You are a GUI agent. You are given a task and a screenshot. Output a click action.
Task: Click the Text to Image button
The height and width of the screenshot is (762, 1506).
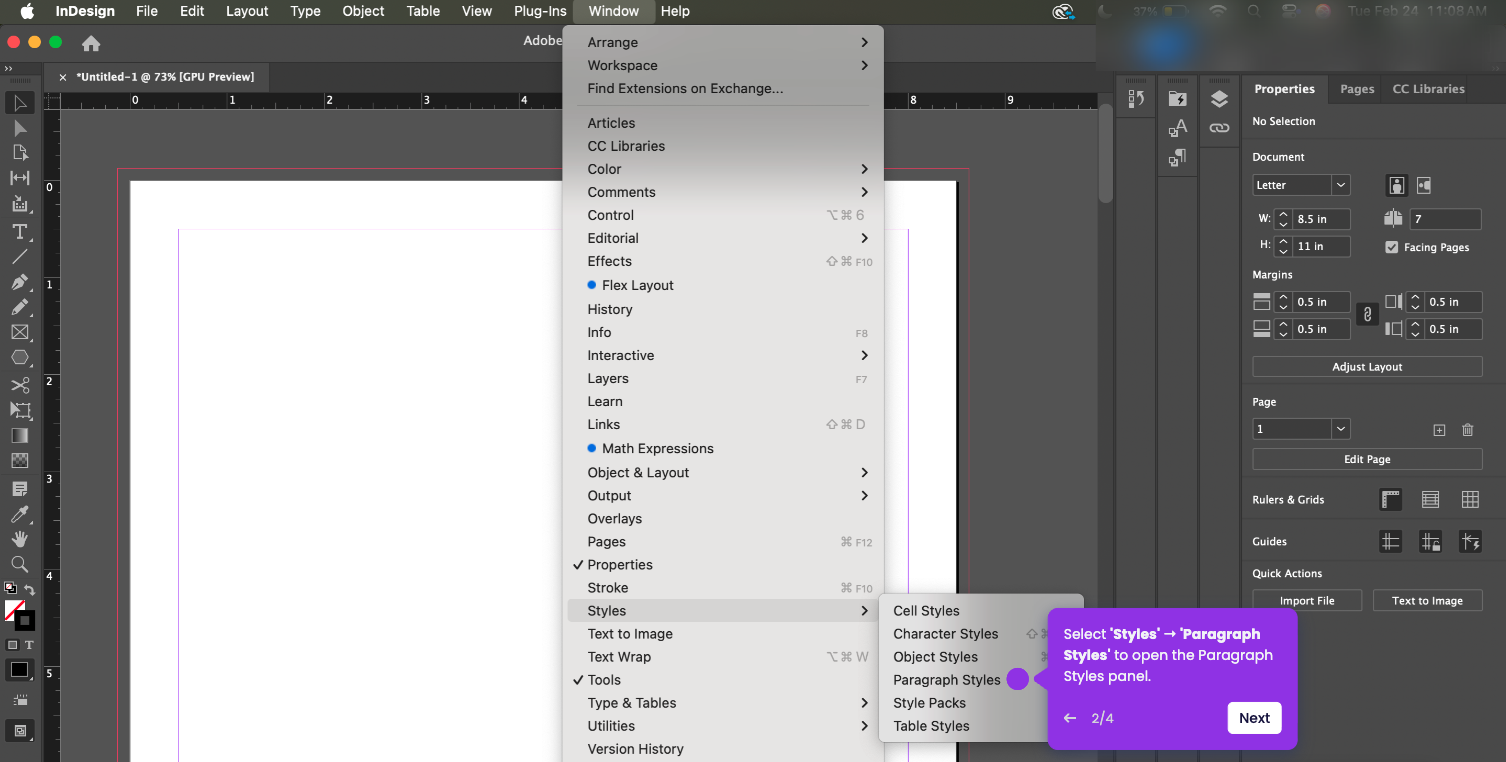click(x=1427, y=600)
